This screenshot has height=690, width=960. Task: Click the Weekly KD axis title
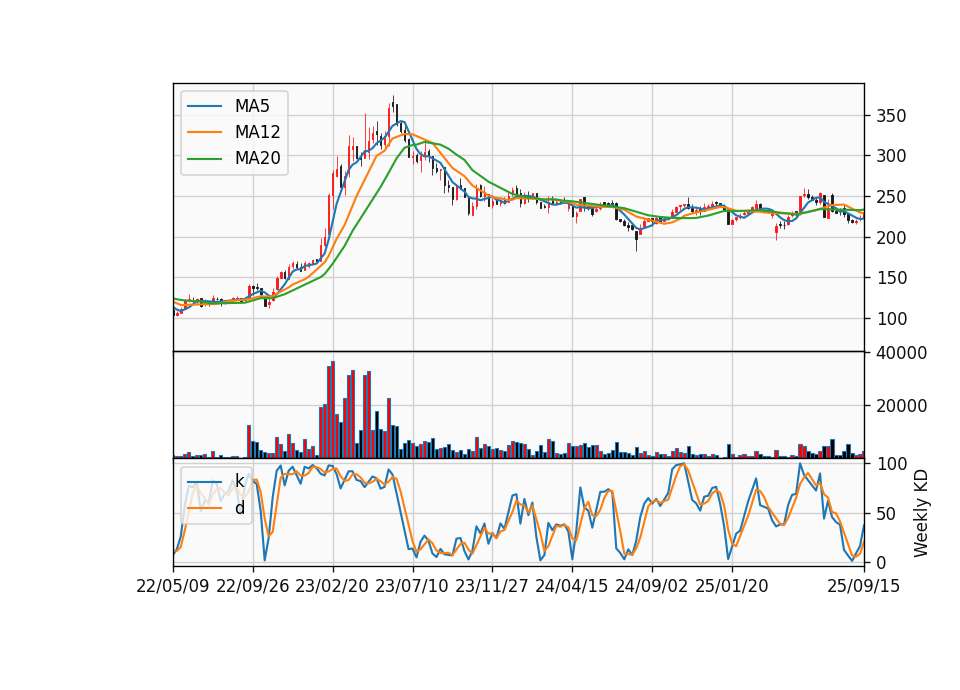(x=921, y=513)
